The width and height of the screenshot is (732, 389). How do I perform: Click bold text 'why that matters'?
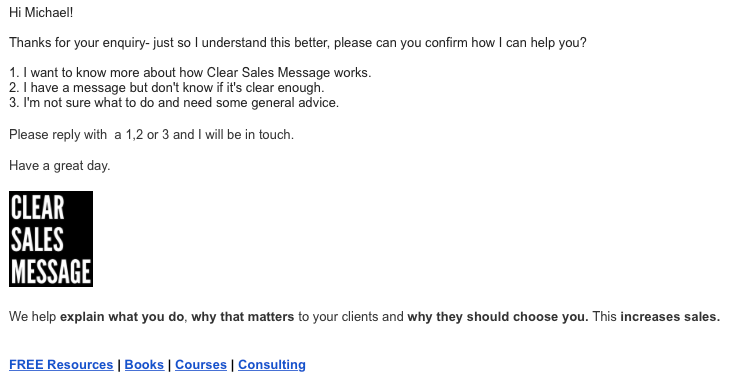tap(243, 317)
